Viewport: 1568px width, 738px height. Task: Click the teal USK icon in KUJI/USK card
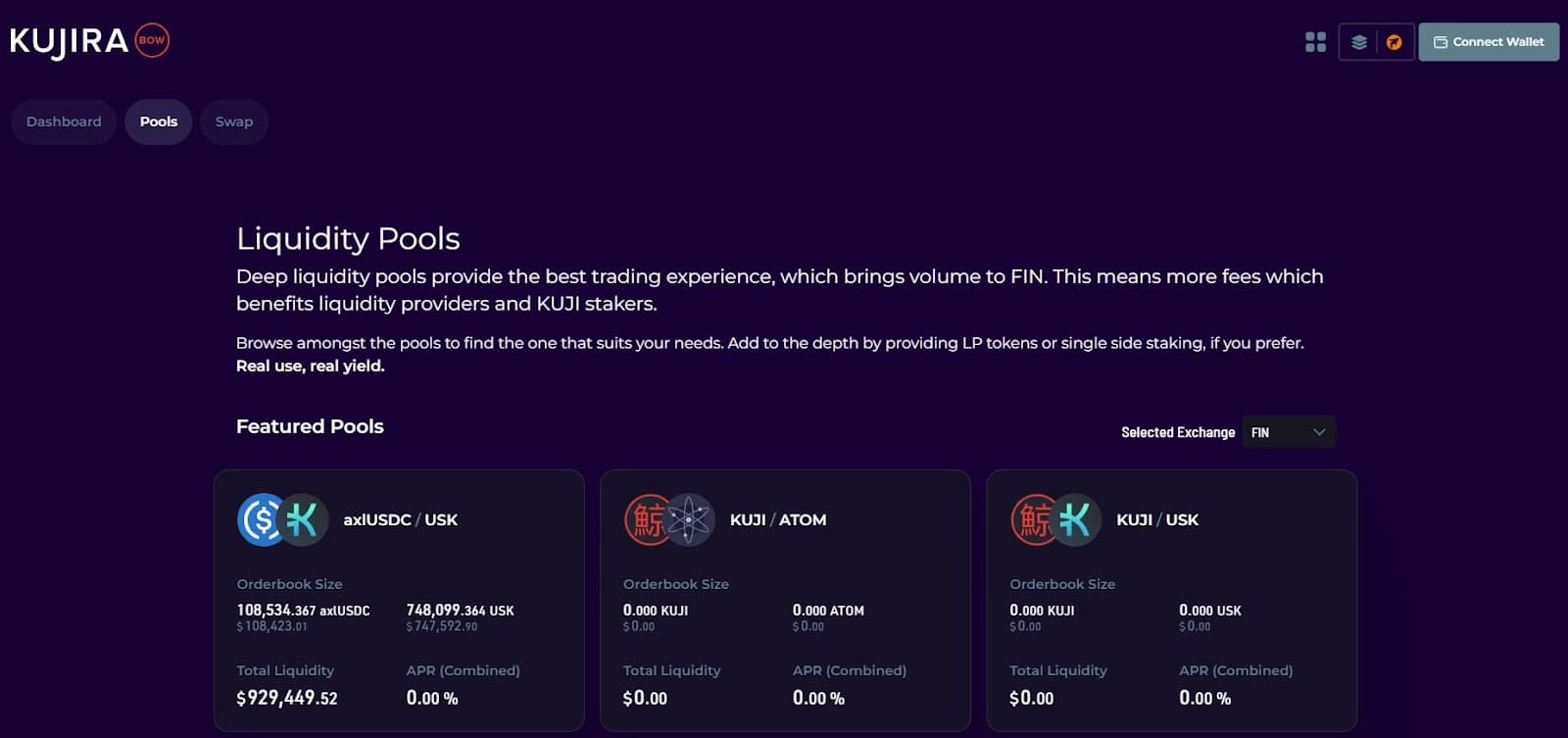1076,519
